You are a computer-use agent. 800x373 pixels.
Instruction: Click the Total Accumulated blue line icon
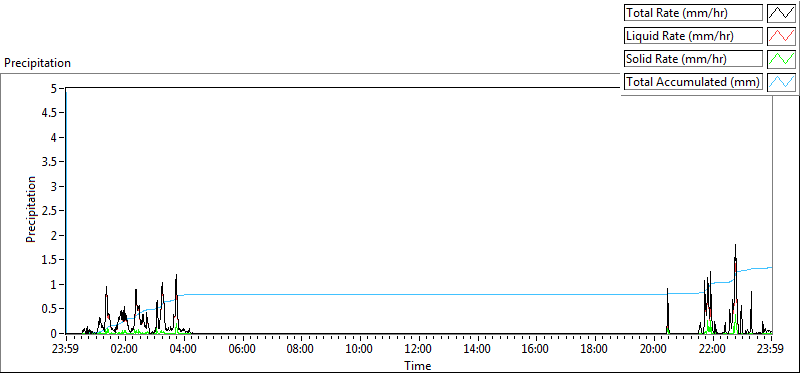click(782, 82)
